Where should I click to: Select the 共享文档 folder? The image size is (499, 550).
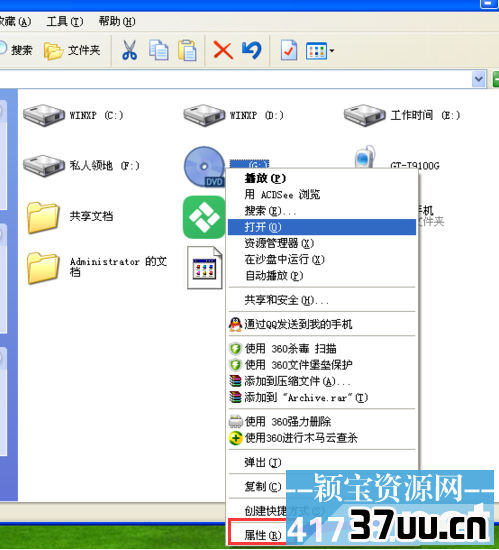[x=70, y=217]
